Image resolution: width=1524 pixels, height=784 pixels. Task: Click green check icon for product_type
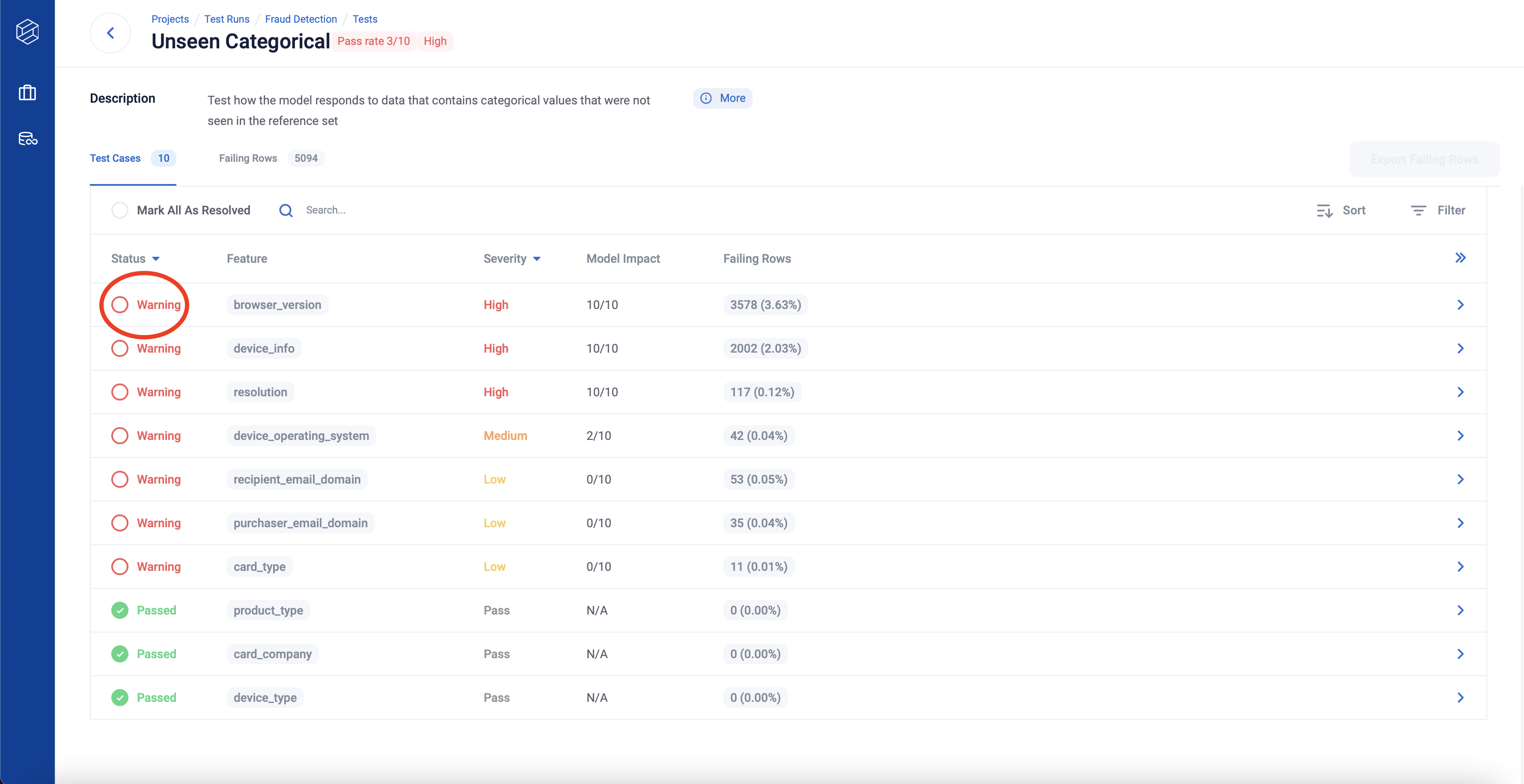coord(119,610)
